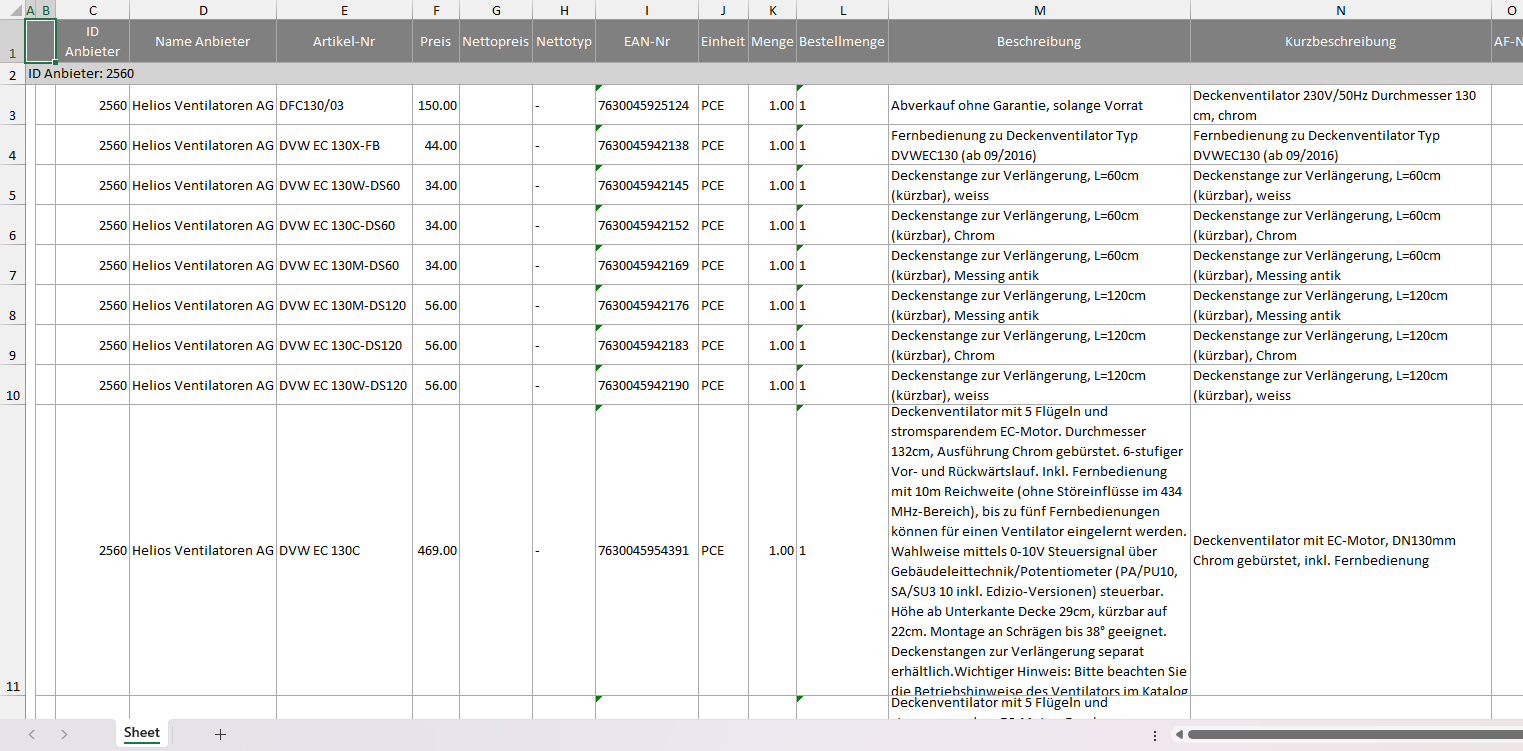The image size is (1523, 751).
Task: Click the 'Beschreibung' header cell
Action: pos(1039,41)
